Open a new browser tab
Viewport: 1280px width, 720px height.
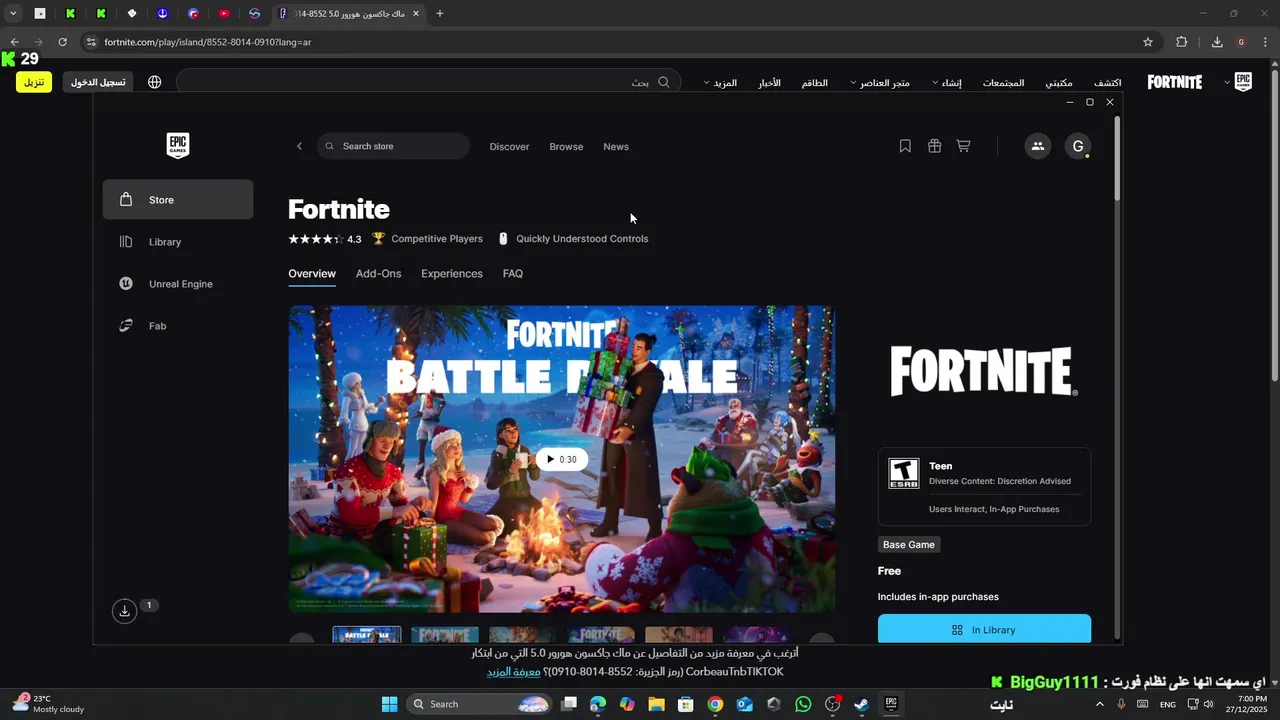[x=440, y=13]
